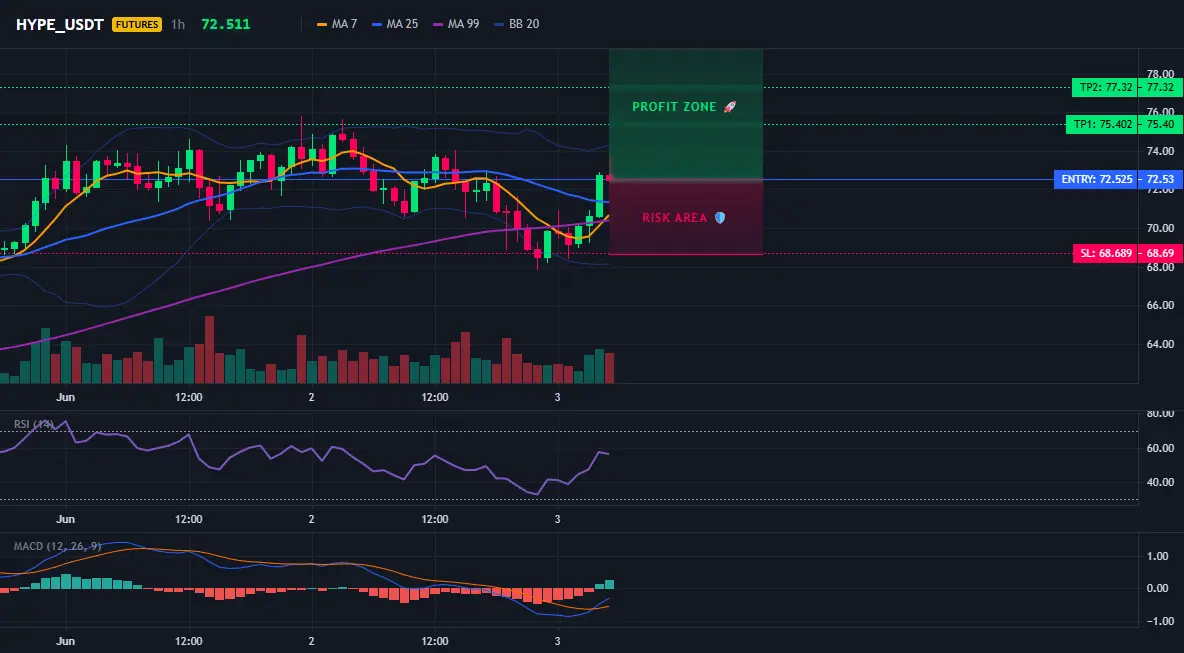
Task: Click the MACD 1.00 axis label
Action: click(1158, 556)
